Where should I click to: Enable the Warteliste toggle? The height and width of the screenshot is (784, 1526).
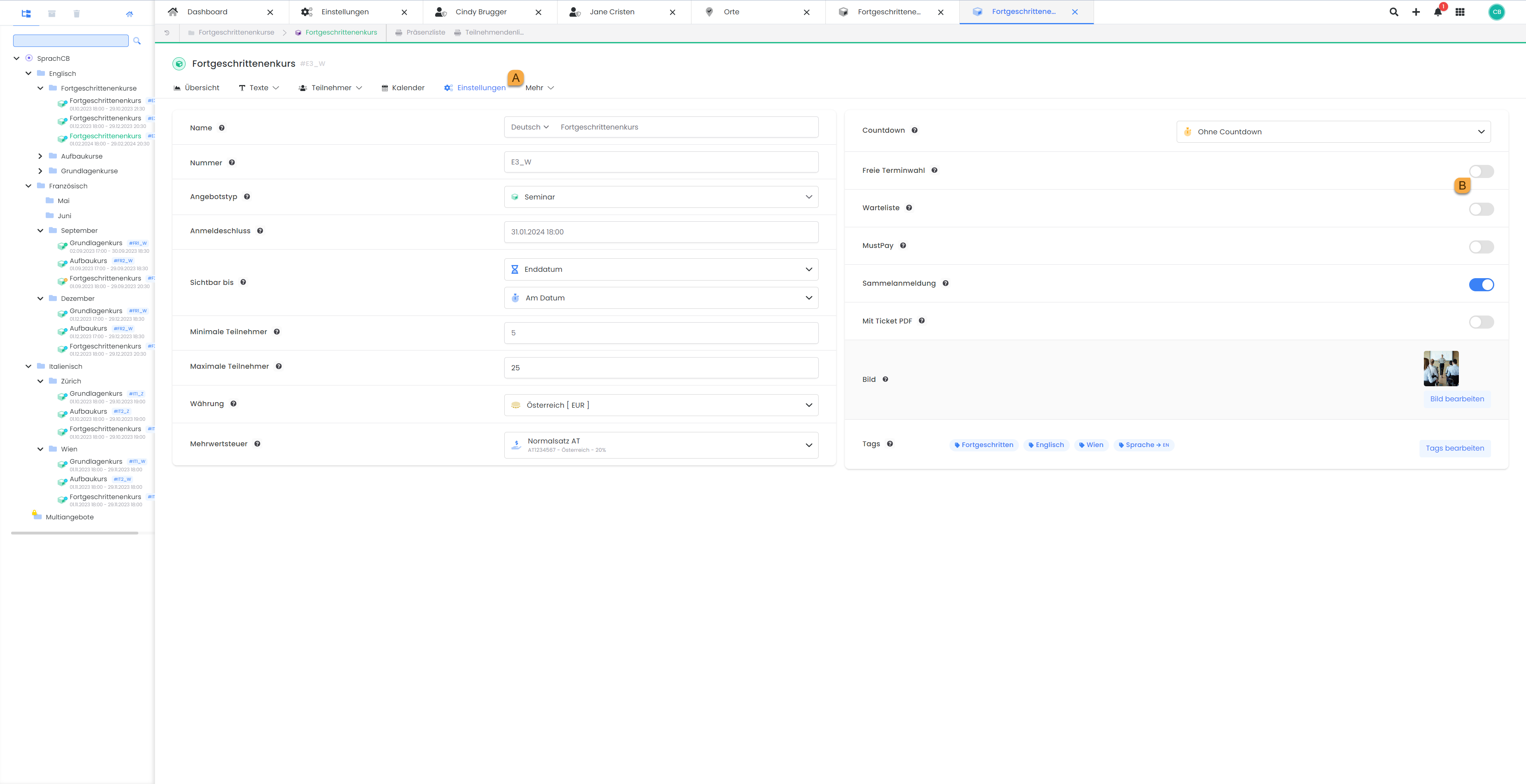tap(1481, 209)
